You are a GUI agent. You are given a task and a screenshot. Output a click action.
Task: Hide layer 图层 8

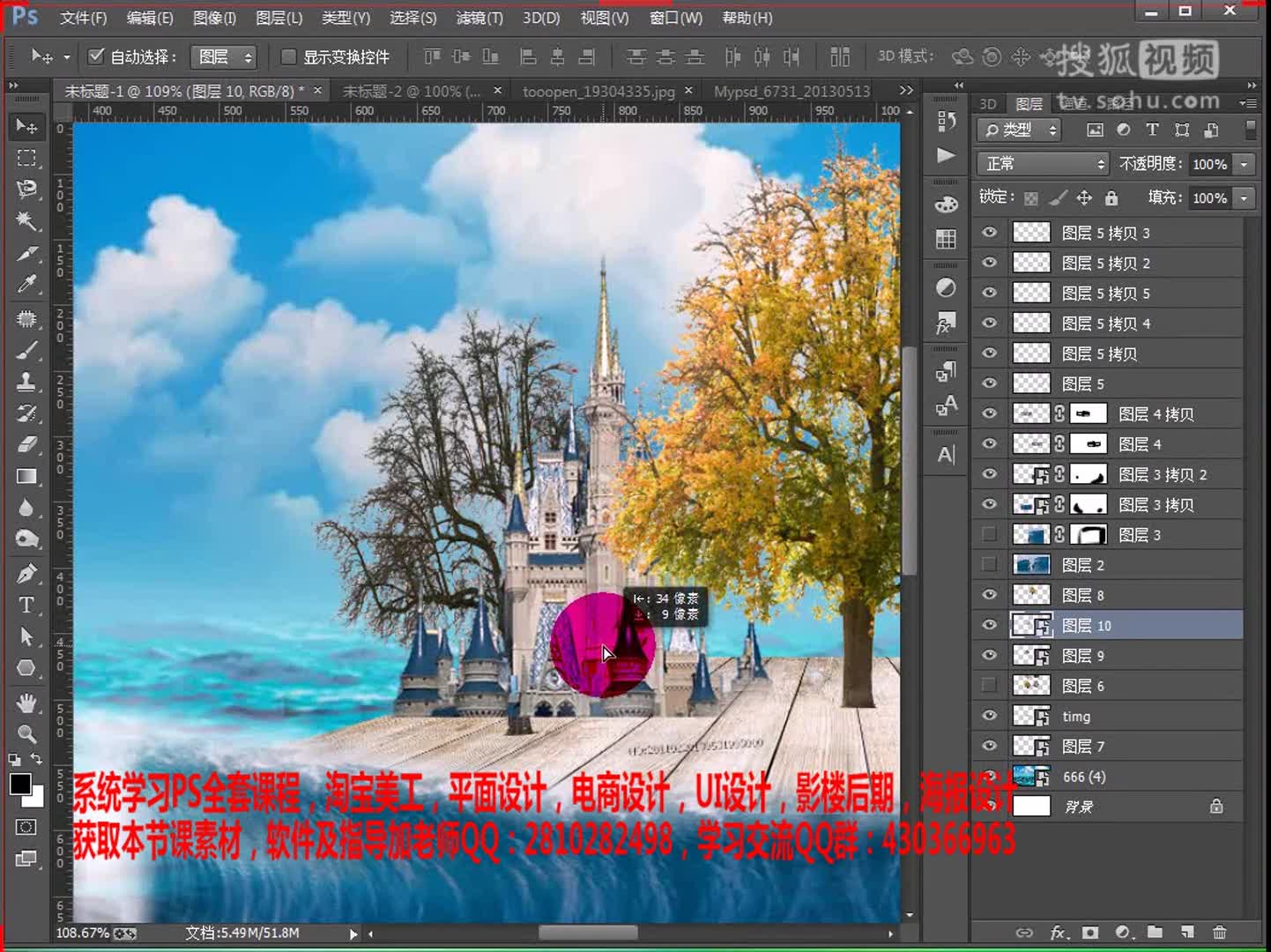point(989,595)
